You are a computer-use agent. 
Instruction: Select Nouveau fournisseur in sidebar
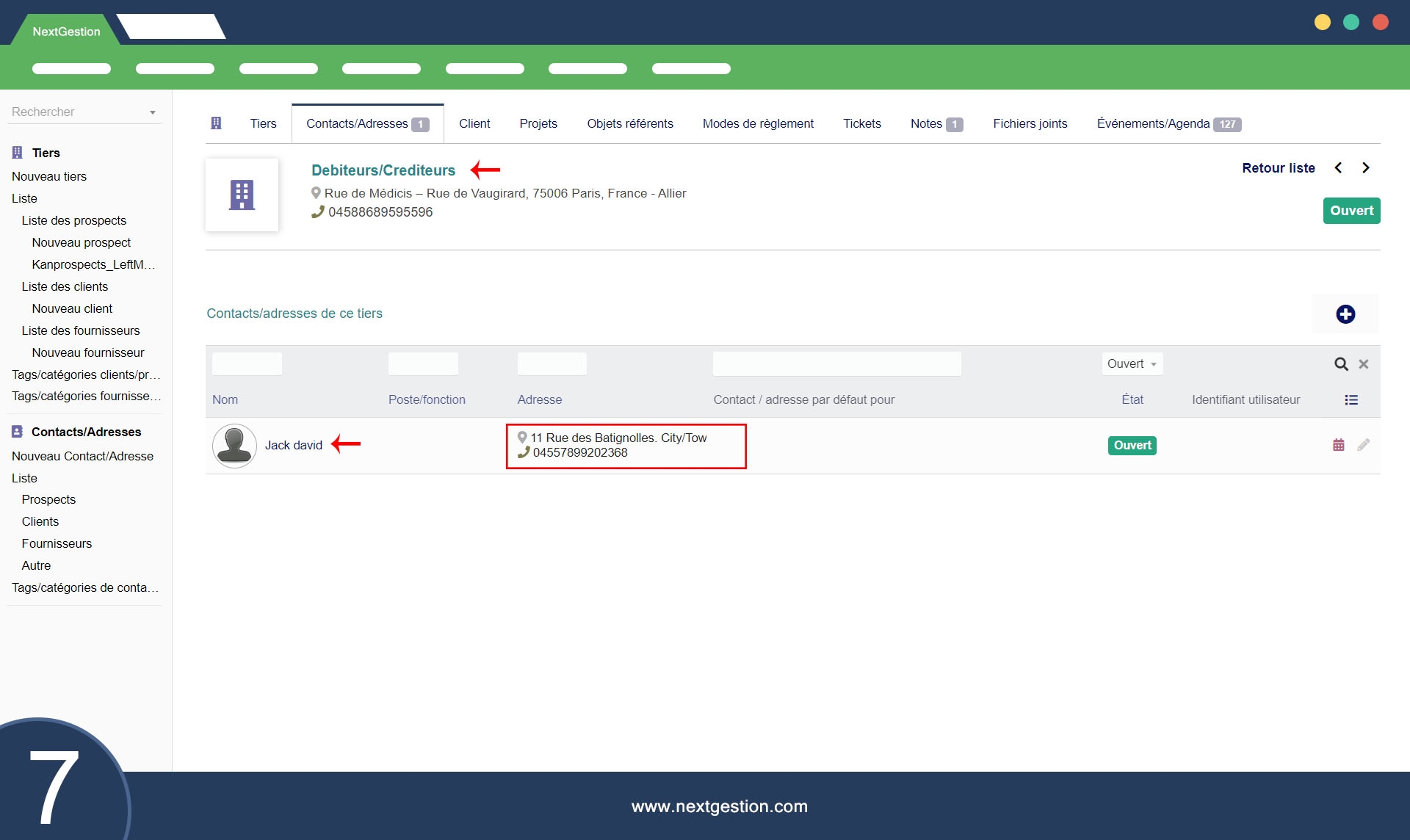coord(87,352)
